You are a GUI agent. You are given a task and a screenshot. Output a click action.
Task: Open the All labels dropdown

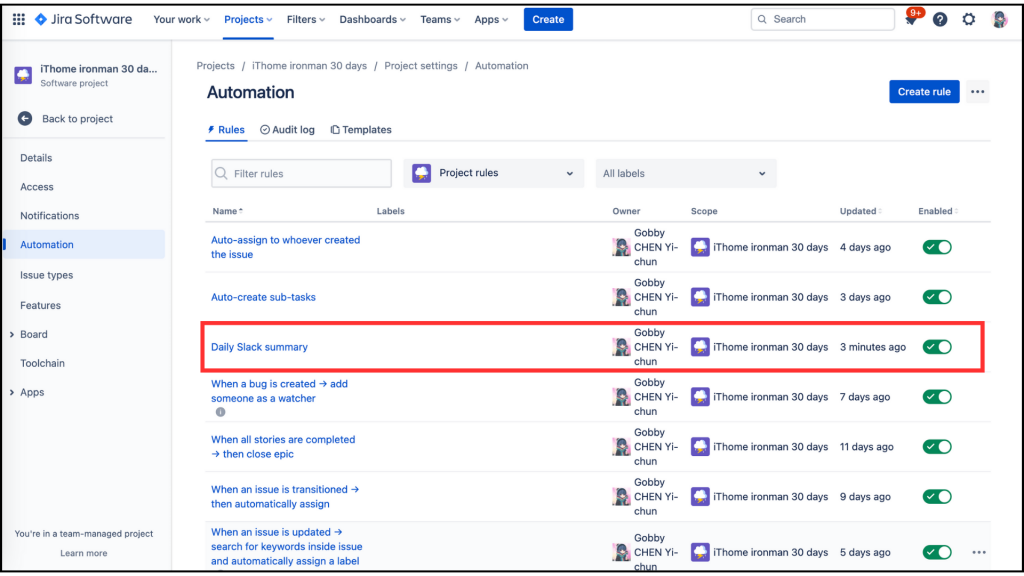click(686, 173)
